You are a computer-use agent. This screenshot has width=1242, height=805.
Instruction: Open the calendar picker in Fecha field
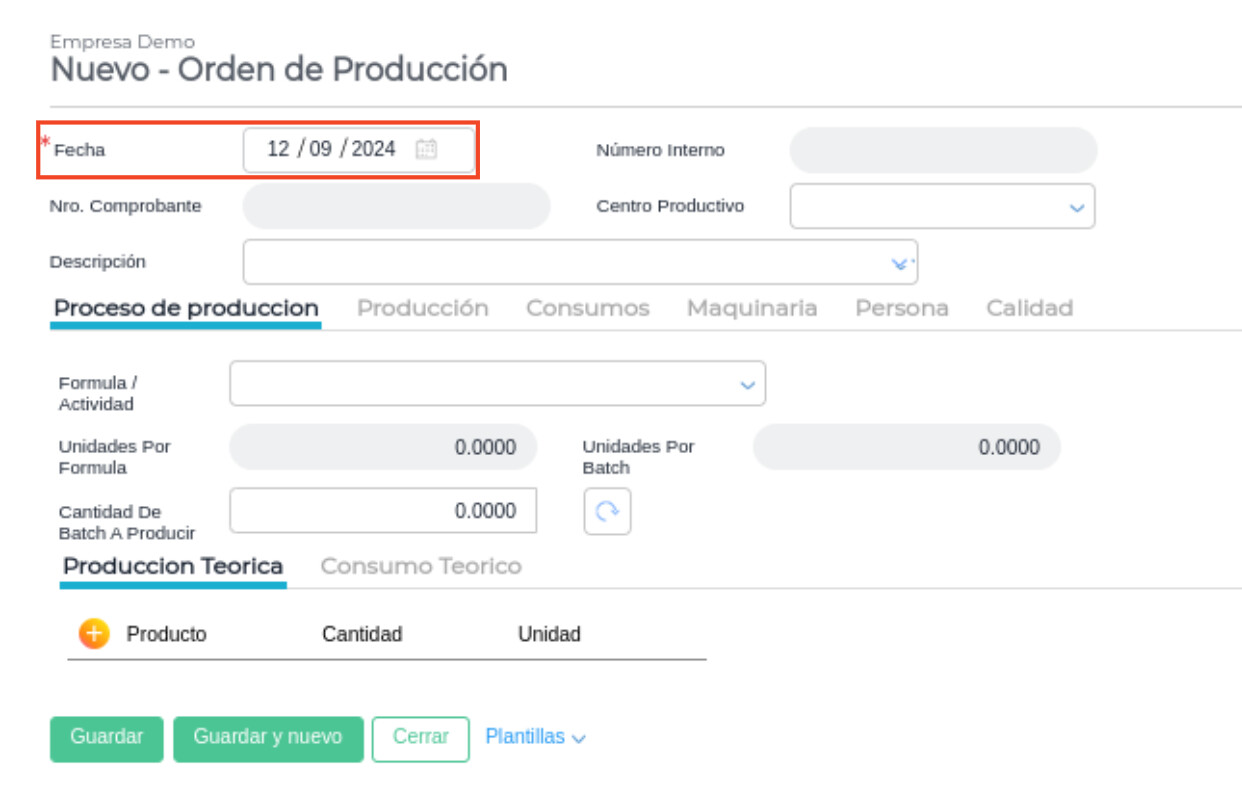426,149
